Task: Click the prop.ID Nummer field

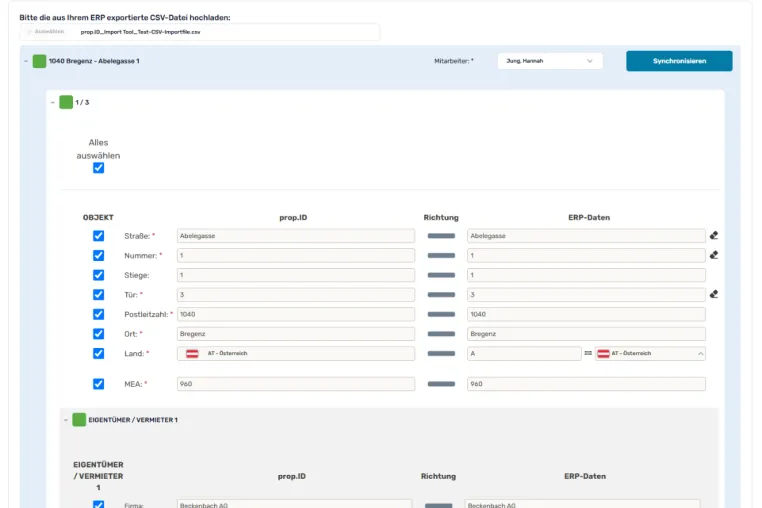Action: [x=296, y=255]
